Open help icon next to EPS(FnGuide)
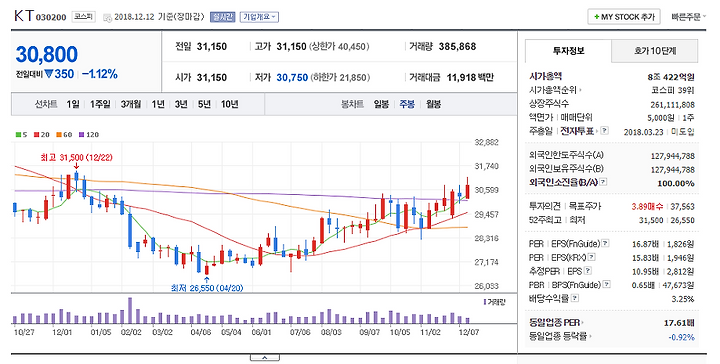The height and width of the screenshot is (364, 720). [x=606, y=243]
